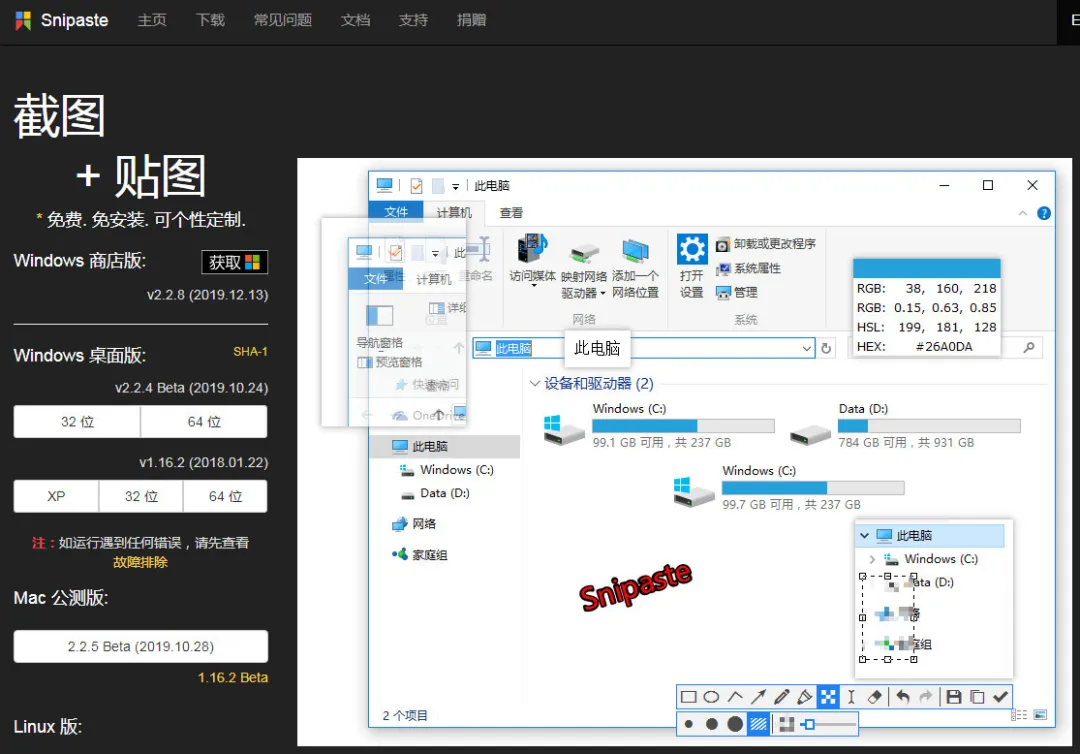The image size is (1080, 754).
Task: Open the 常见问题 nav item
Action: (x=282, y=20)
